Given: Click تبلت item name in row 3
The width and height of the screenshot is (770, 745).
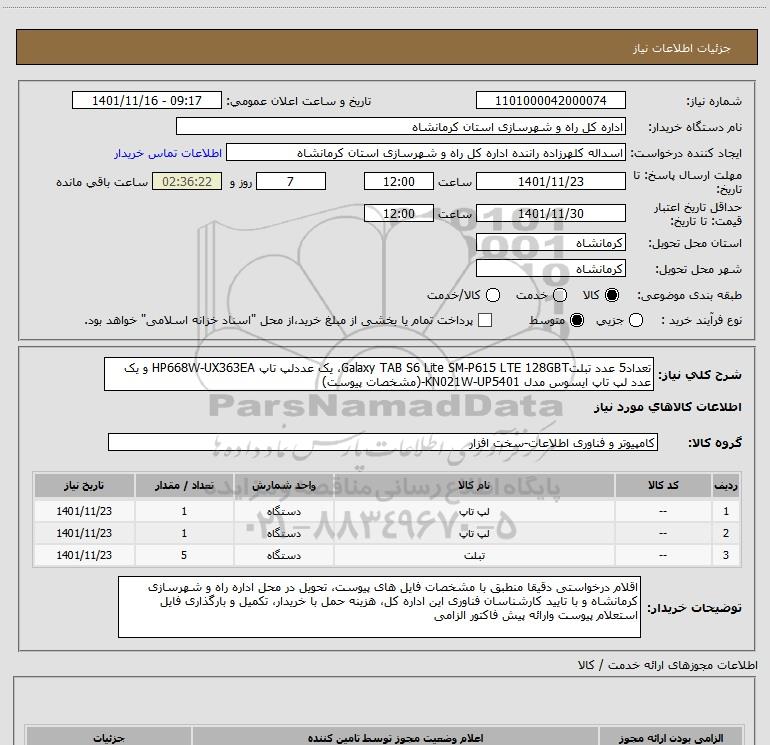Looking at the screenshot, I should click(x=474, y=555).
